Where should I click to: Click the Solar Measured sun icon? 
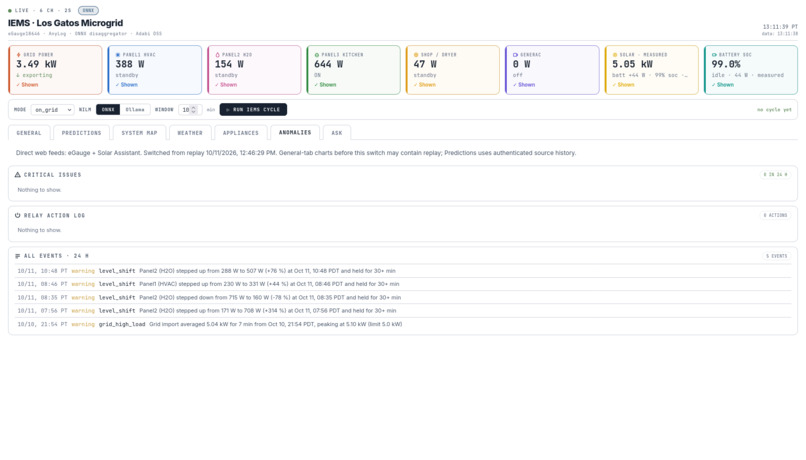(x=615, y=54)
